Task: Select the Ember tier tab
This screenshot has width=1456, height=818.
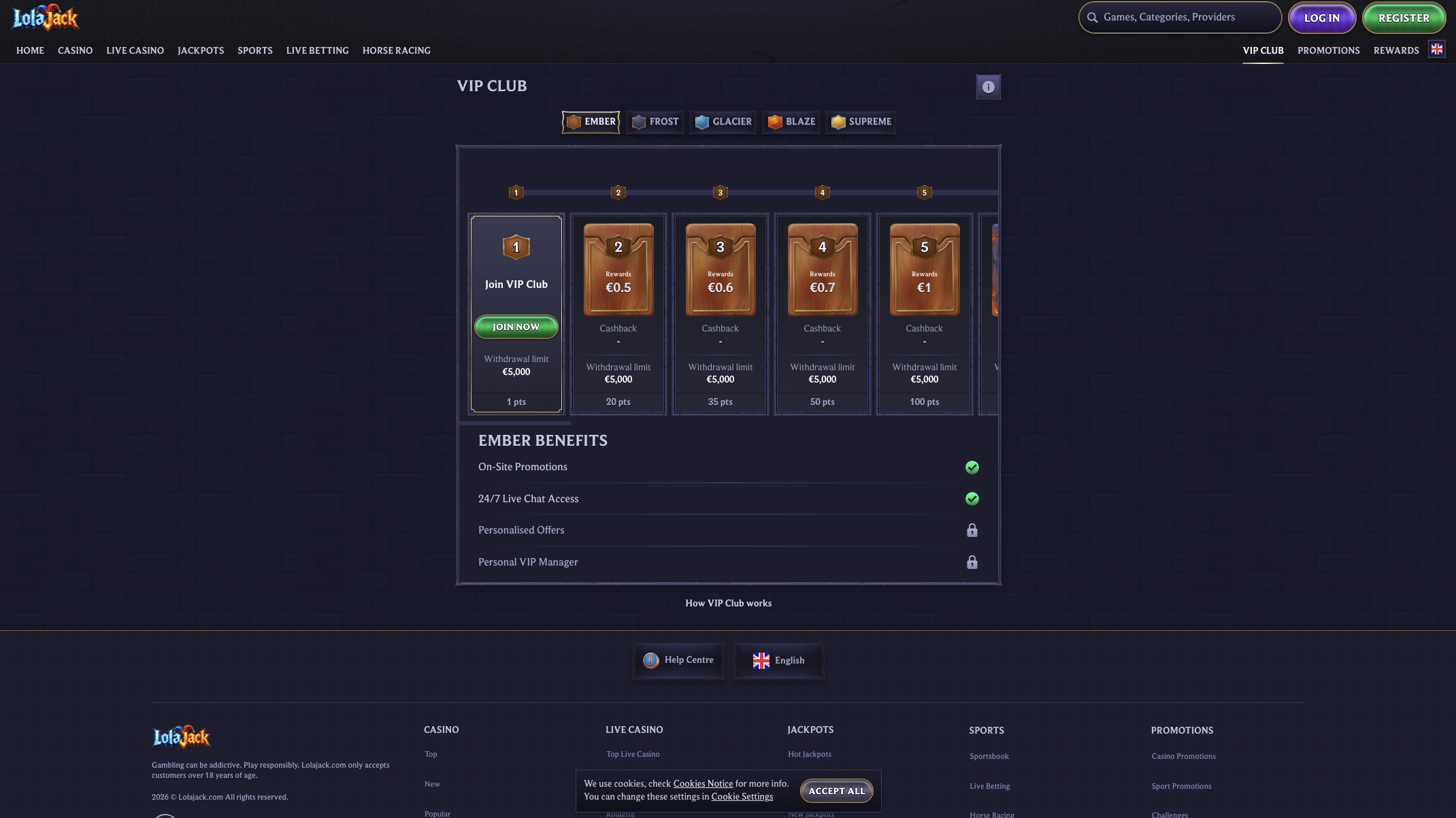Action: coord(591,122)
